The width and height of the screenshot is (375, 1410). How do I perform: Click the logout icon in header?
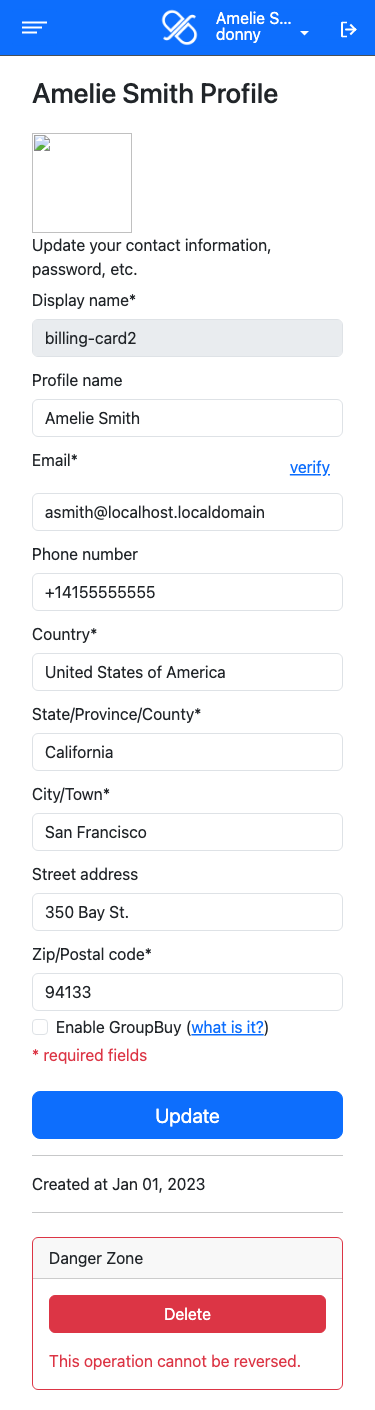(x=349, y=29)
